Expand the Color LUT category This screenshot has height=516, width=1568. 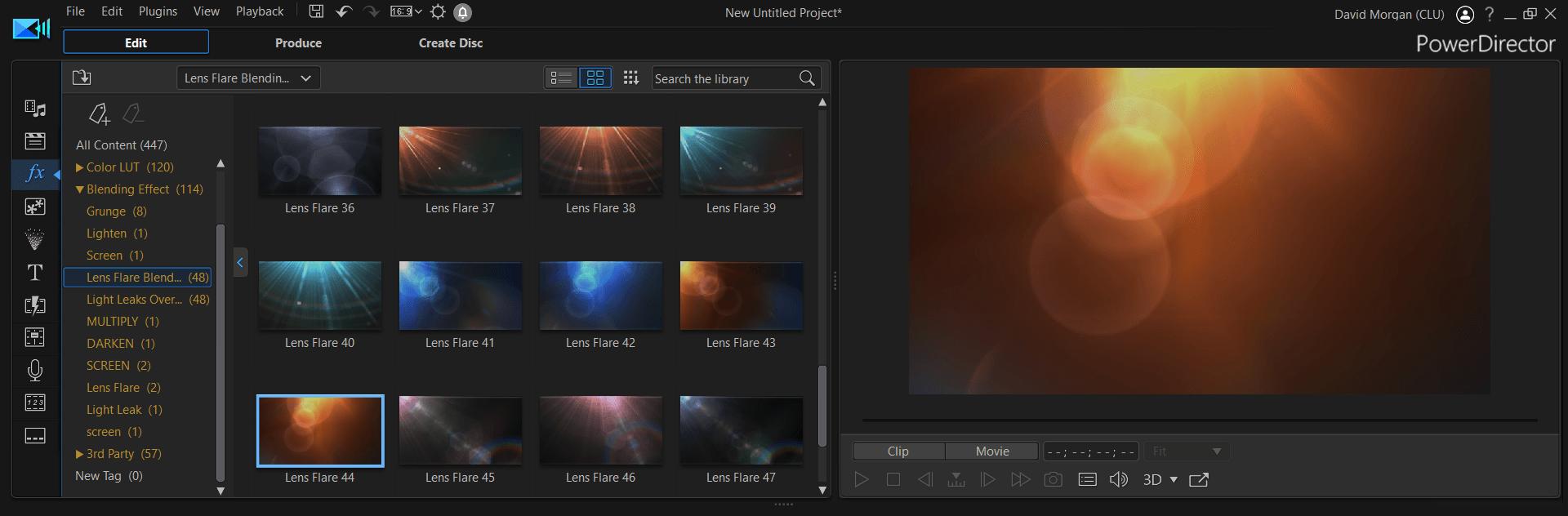click(80, 167)
